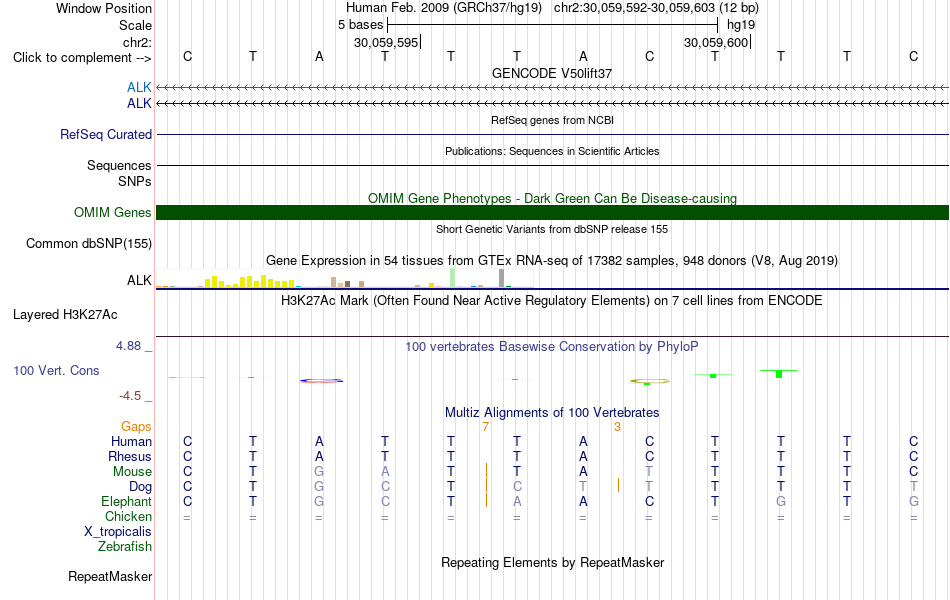This screenshot has width=950, height=600.
Task: Click the light blue ALK transcript label
Action: (139, 88)
